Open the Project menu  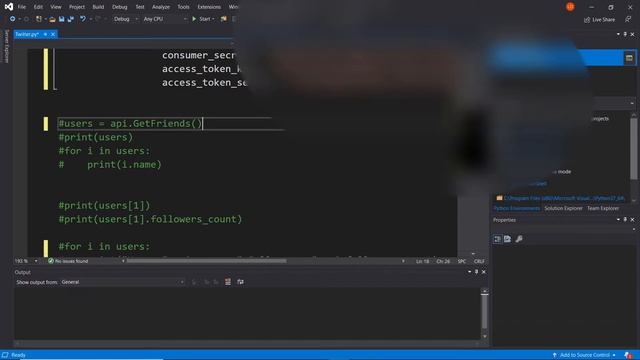77,7
